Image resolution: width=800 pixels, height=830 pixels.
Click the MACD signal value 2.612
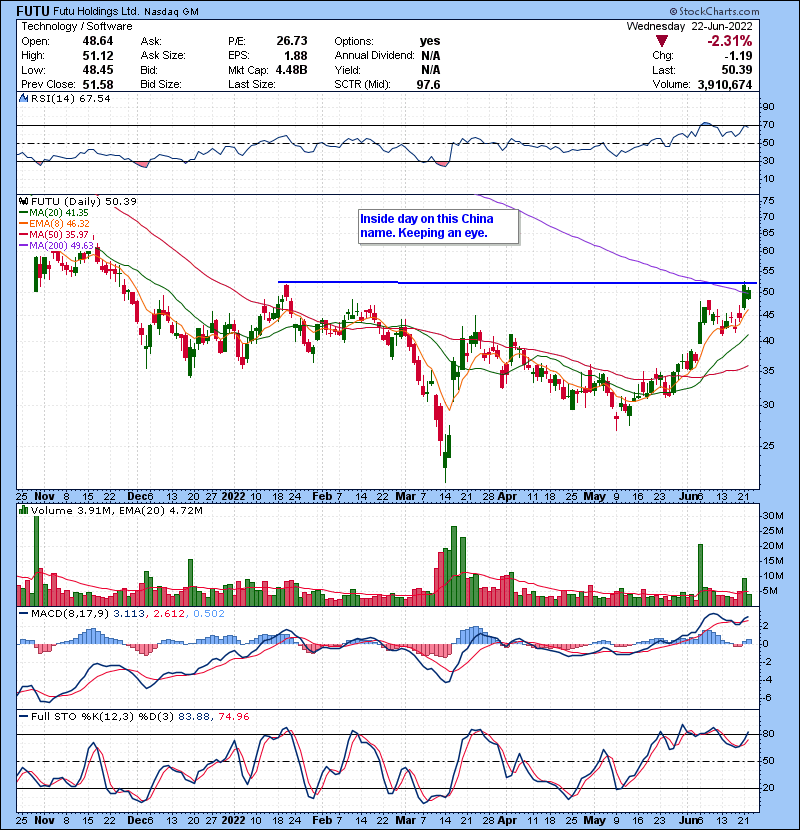click(169, 614)
